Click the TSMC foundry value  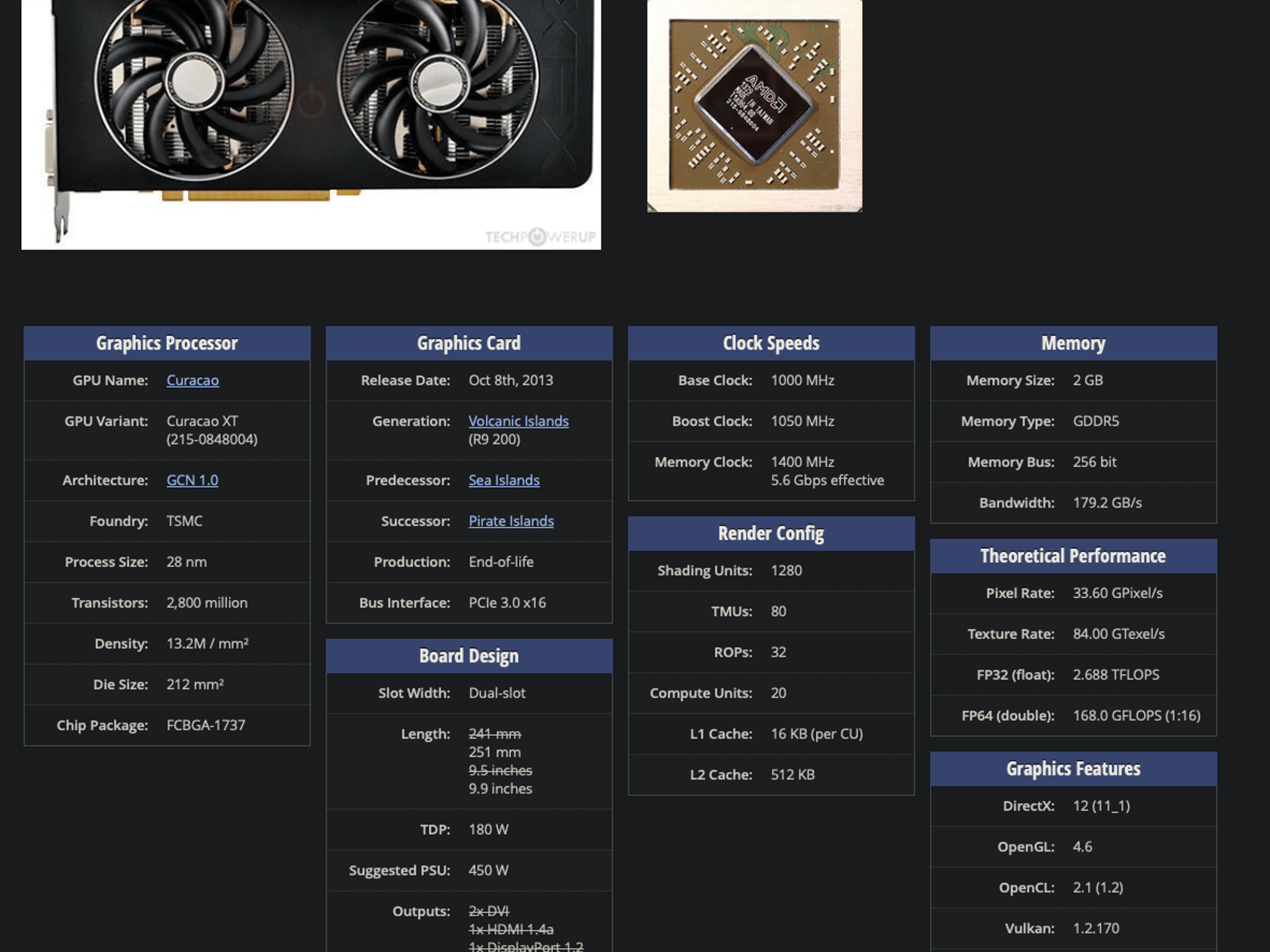[x=184, y=521]
